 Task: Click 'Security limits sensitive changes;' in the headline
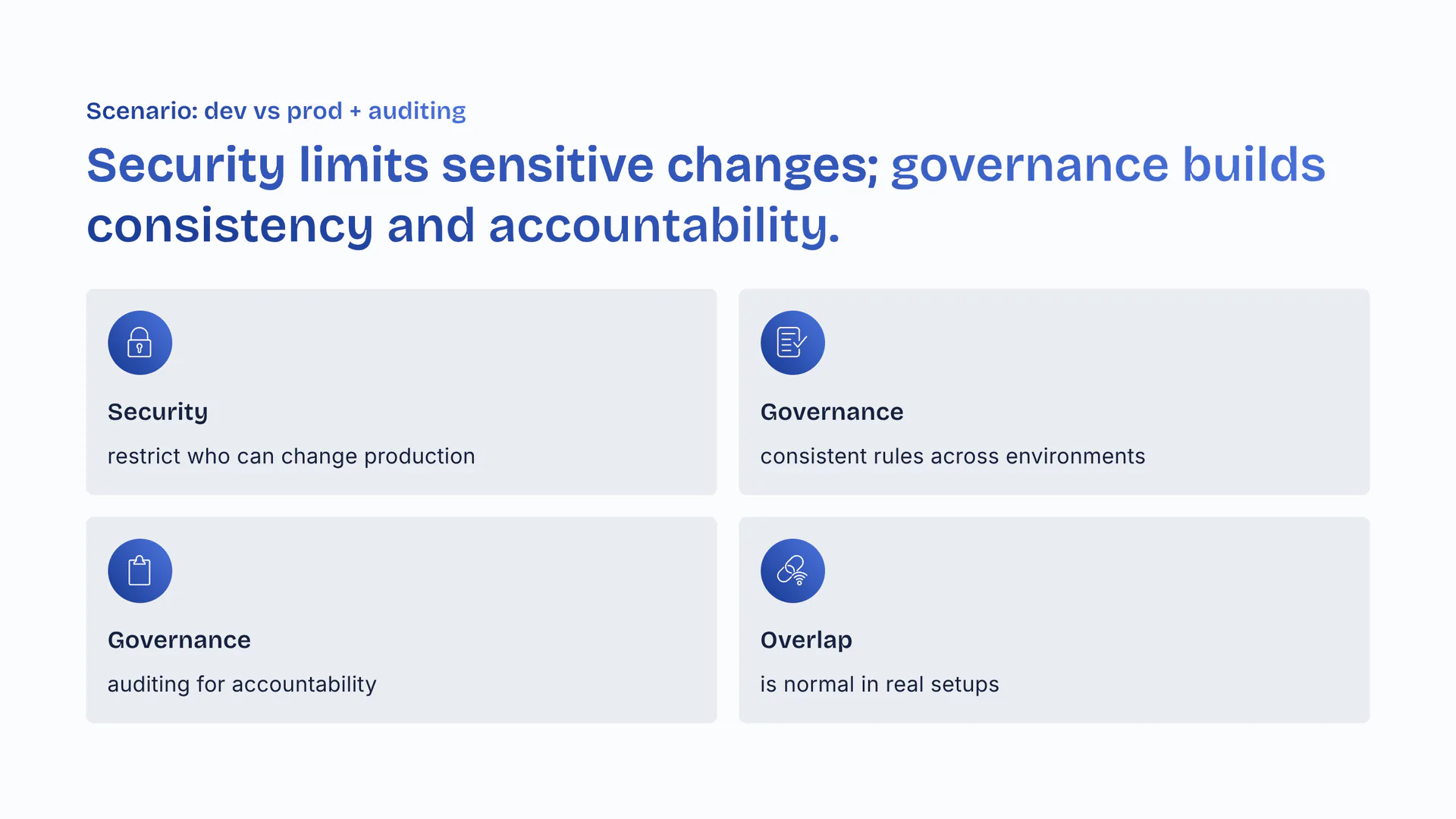(x=482, y=165)
